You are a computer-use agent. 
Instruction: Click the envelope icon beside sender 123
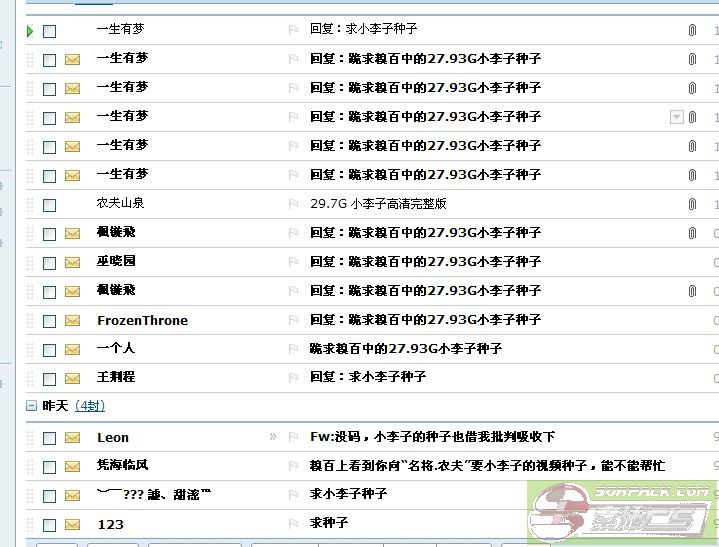click(72, 524)
